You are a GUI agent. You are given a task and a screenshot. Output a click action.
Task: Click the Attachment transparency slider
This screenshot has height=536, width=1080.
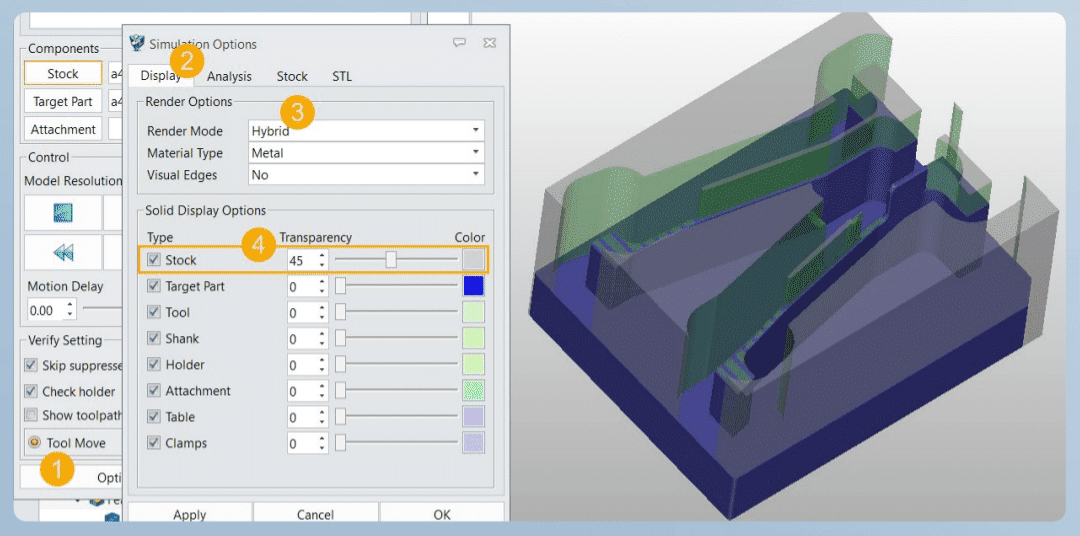coord(396,391)
